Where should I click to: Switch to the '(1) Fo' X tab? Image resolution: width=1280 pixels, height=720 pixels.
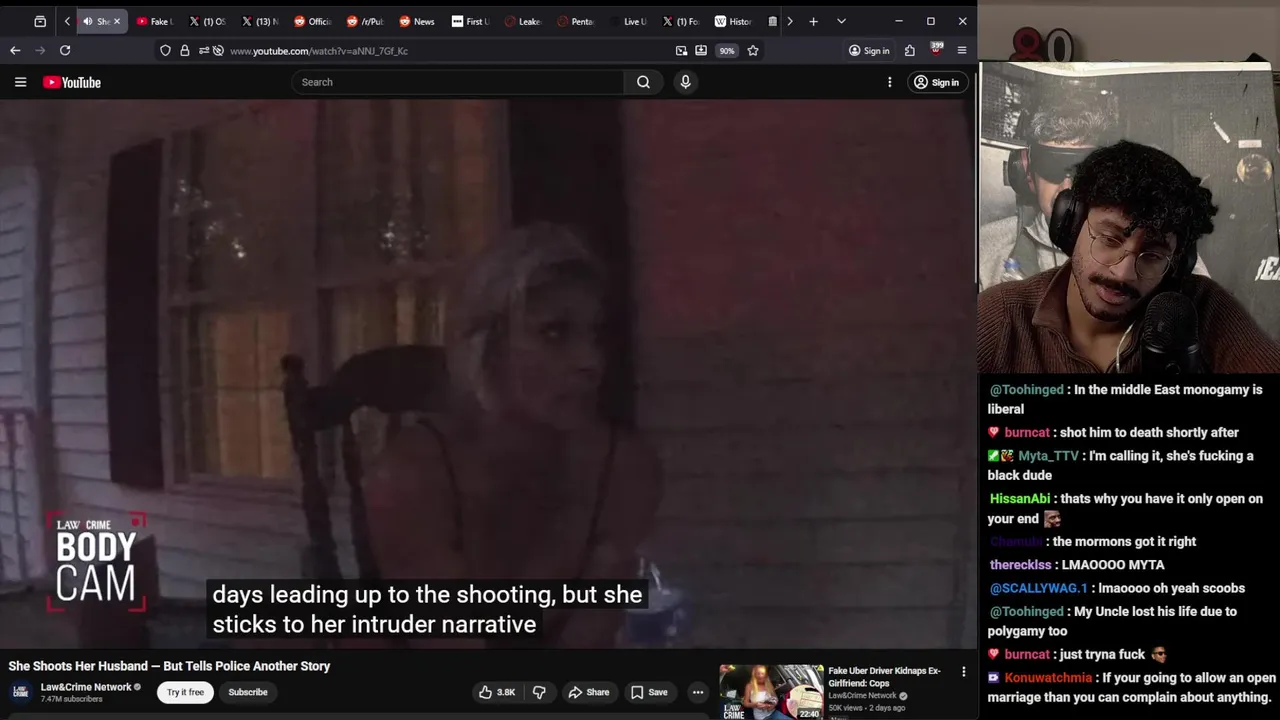(681, 21)
